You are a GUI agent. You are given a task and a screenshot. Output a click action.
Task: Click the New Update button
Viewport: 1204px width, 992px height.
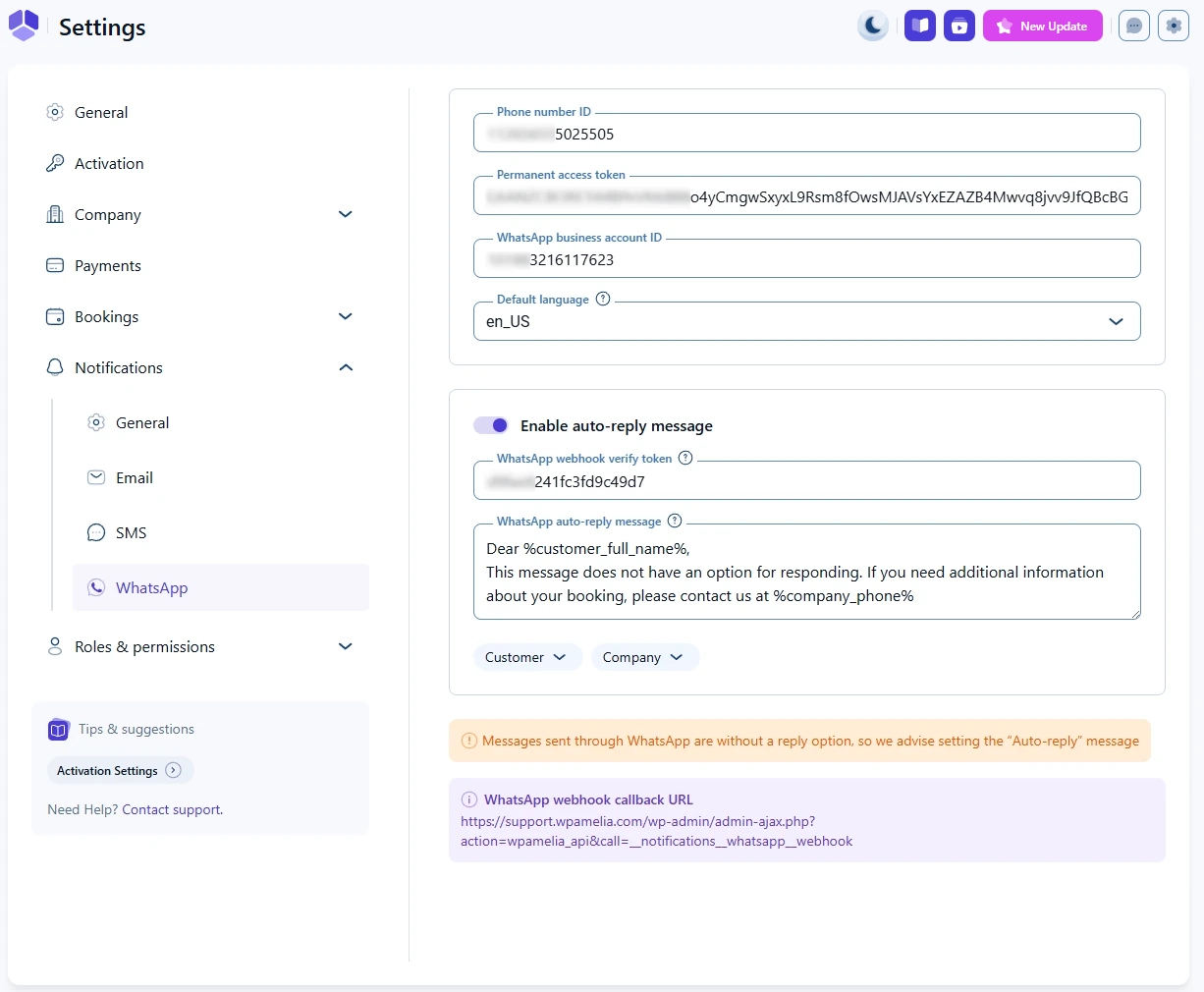(x=1042, y=26)
